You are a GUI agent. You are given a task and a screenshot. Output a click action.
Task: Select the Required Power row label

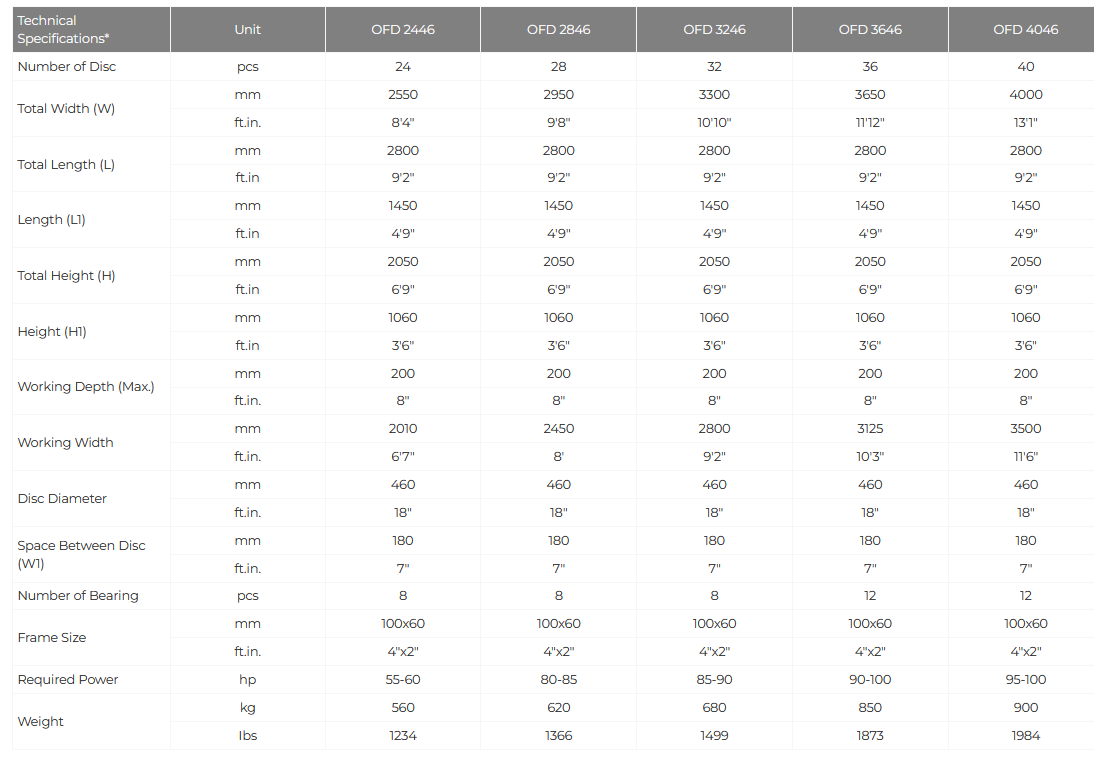click(x=68, y=679)
